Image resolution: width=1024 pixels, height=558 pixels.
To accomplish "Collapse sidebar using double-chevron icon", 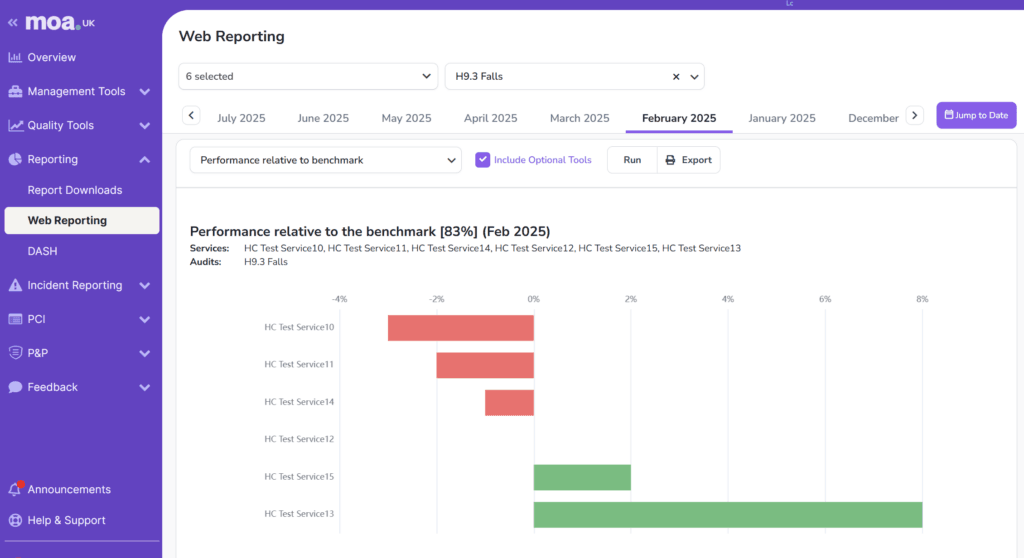I will [x=12, y=22].
